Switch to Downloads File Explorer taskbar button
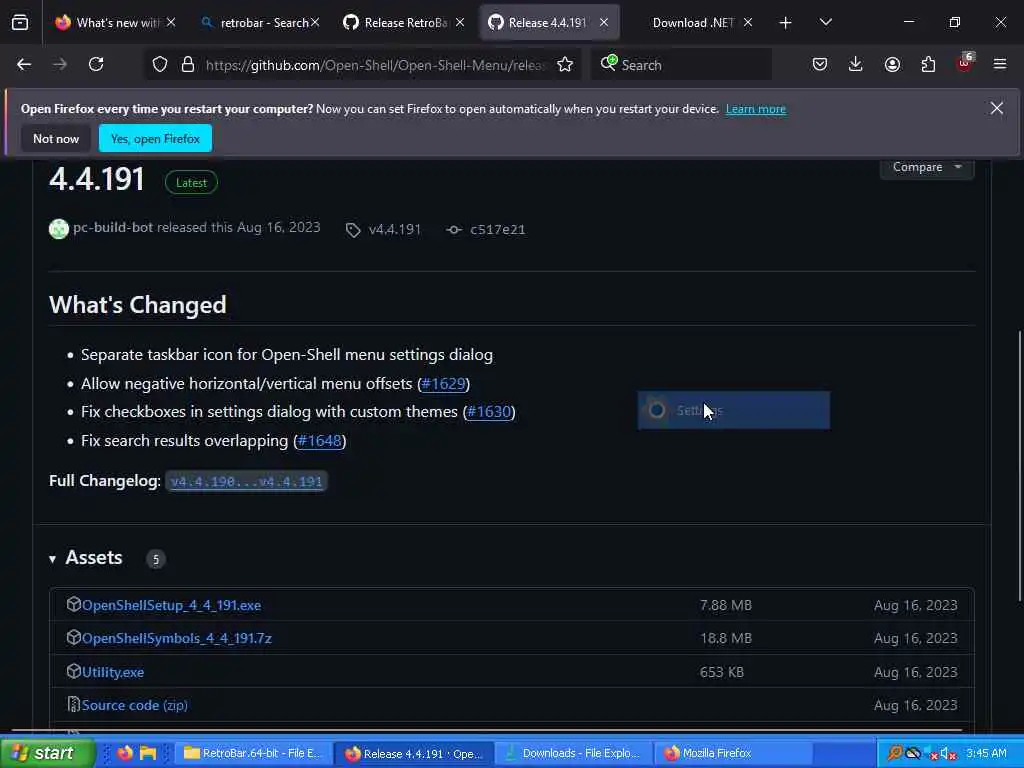The height and width of the screenshot is (768, 1024). tap(573, 753)
